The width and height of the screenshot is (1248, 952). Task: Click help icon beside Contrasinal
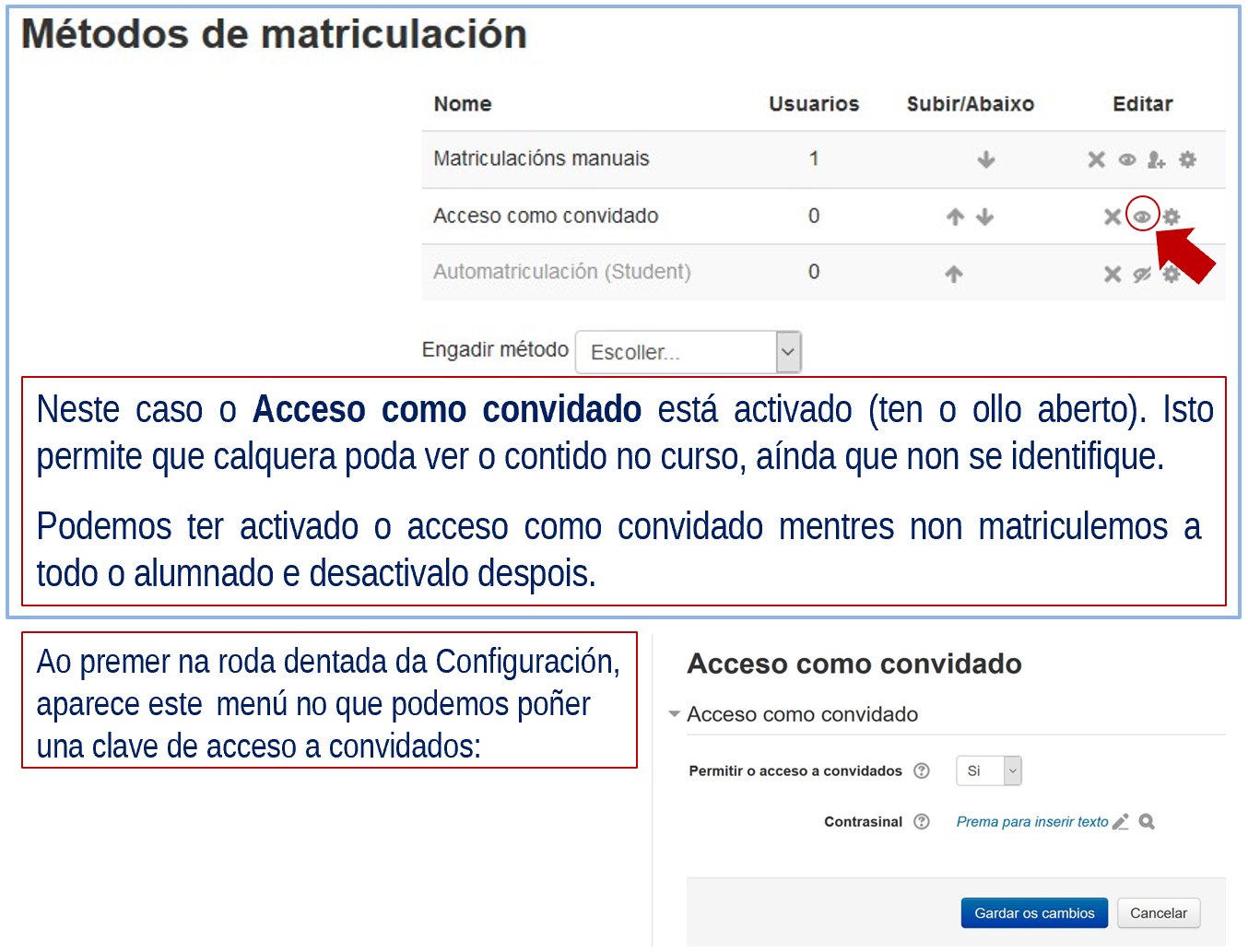tap(922, 822)
